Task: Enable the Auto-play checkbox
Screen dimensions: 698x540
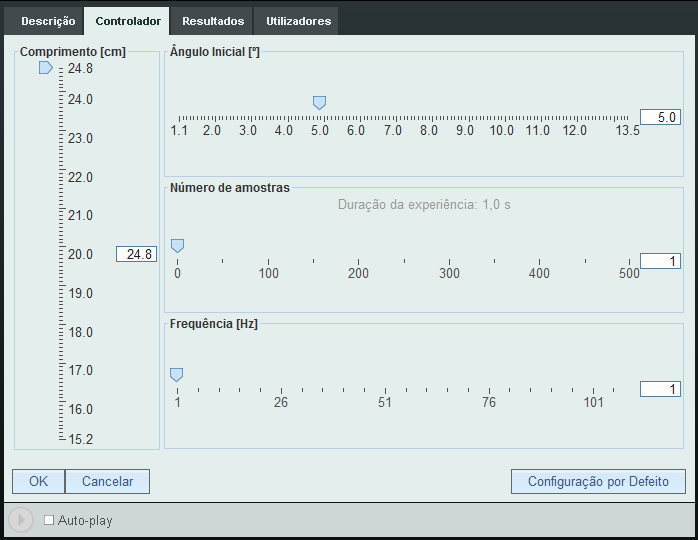Action: click(x=49, y=520)
